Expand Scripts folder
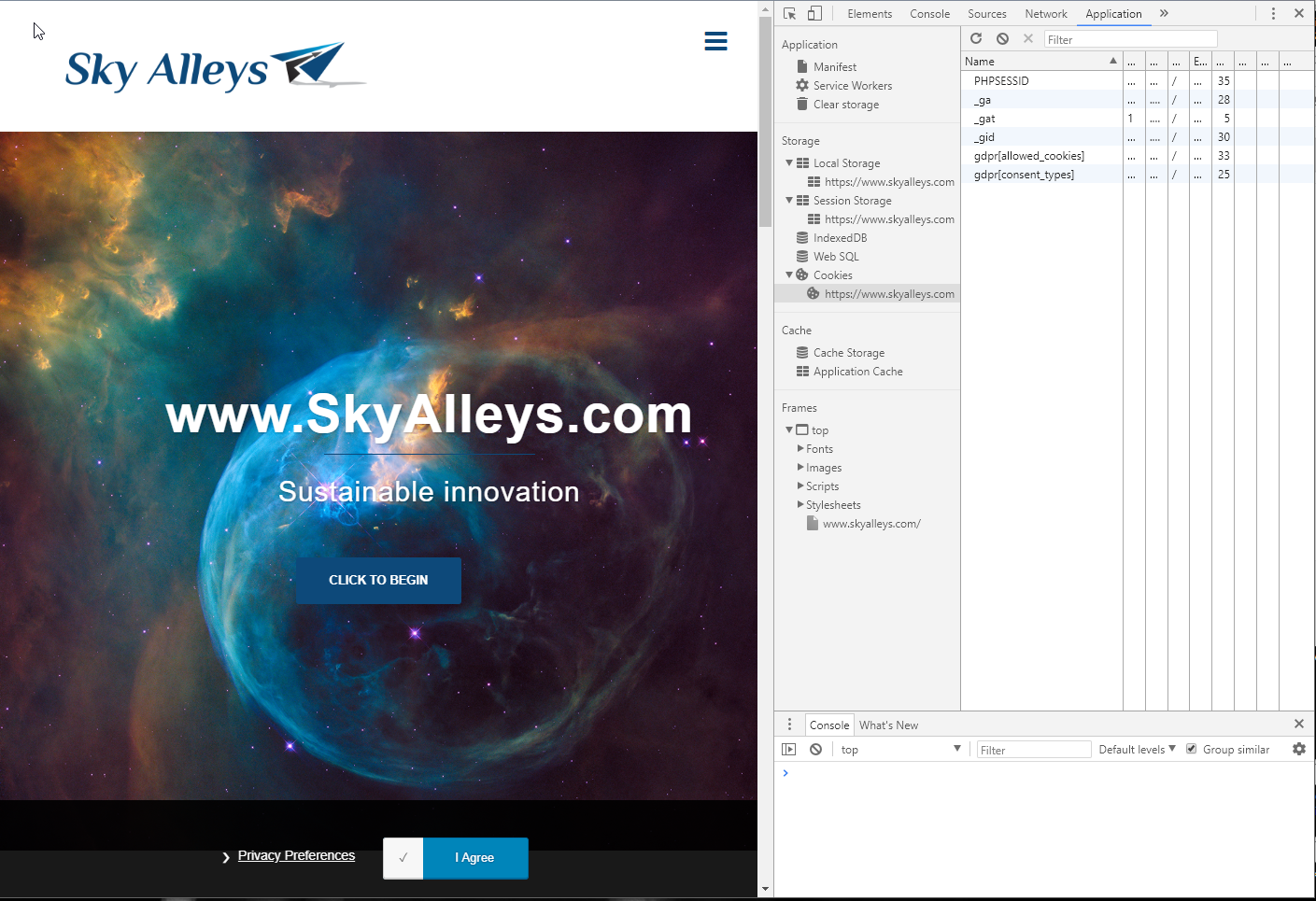 tap(800, 486)
